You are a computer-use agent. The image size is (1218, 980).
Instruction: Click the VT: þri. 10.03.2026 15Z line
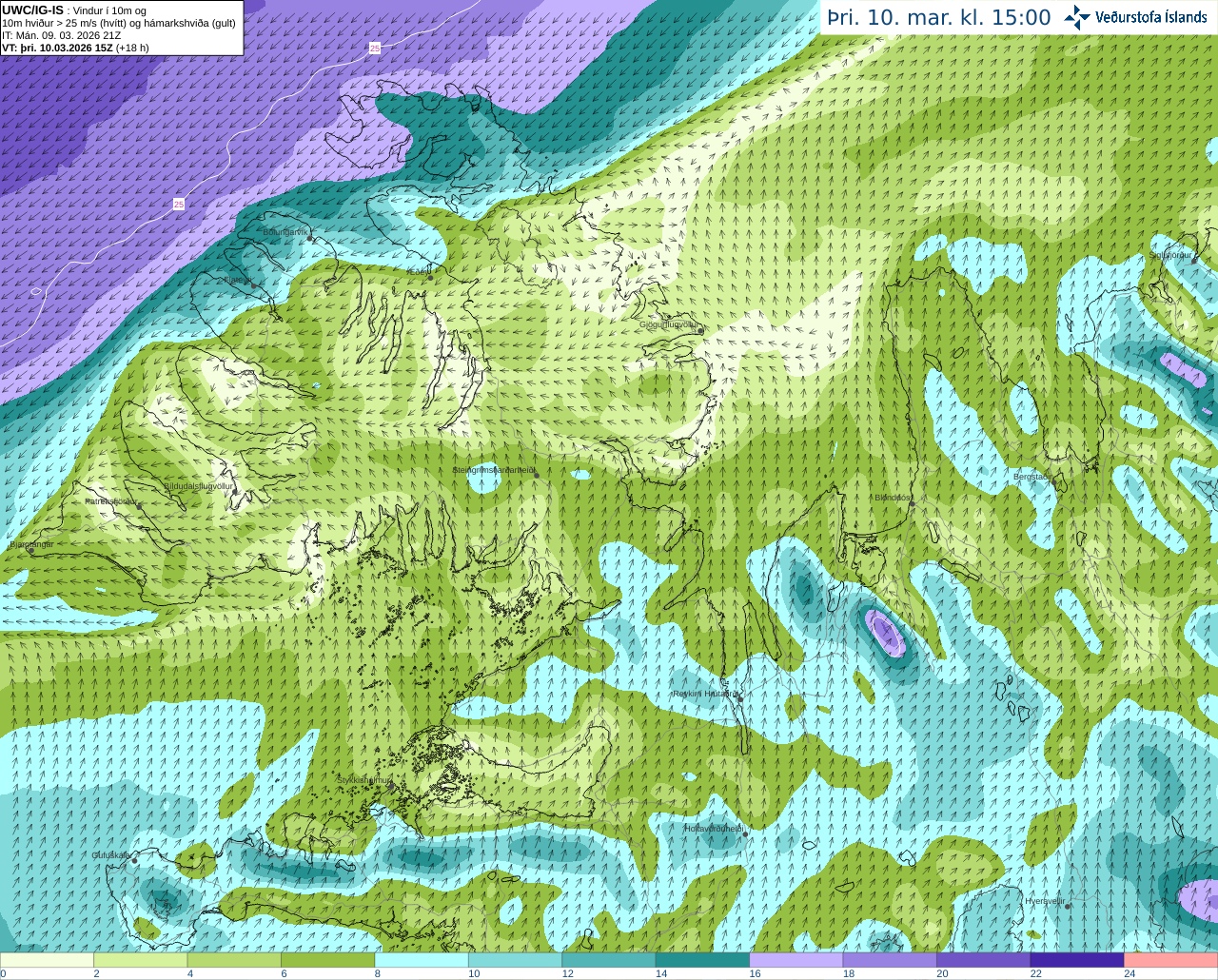coord(75,48)
